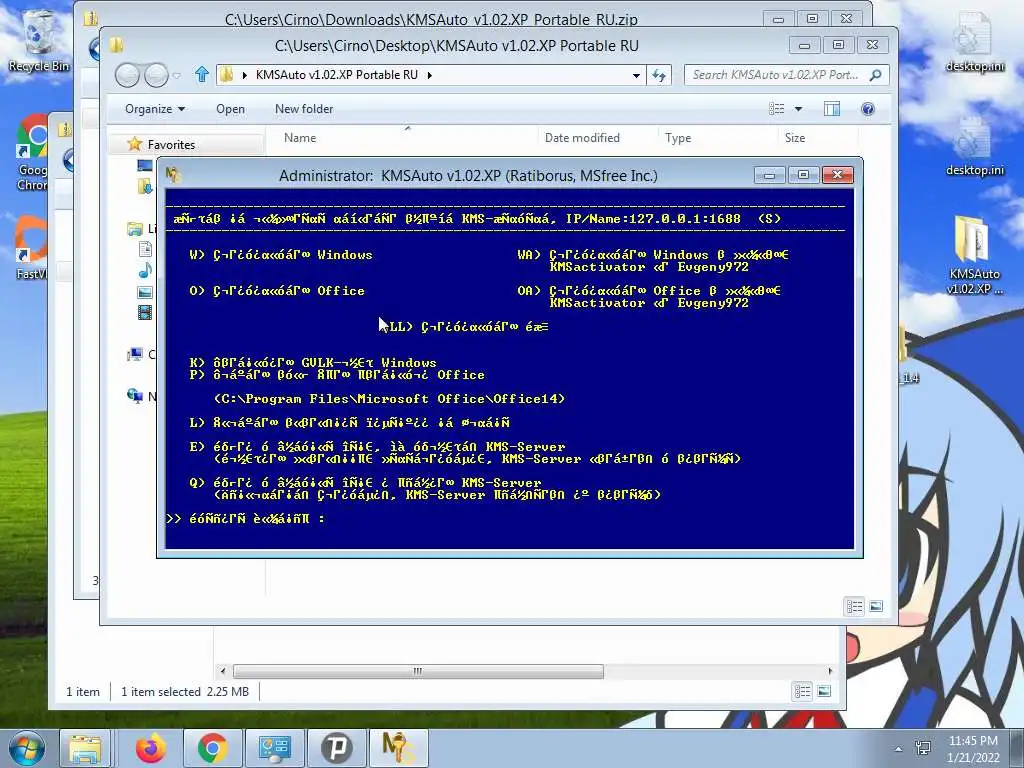Expand breadcrumb arrow before KMSAuto folder name
1024x768 pixels.
click(244, 75)
